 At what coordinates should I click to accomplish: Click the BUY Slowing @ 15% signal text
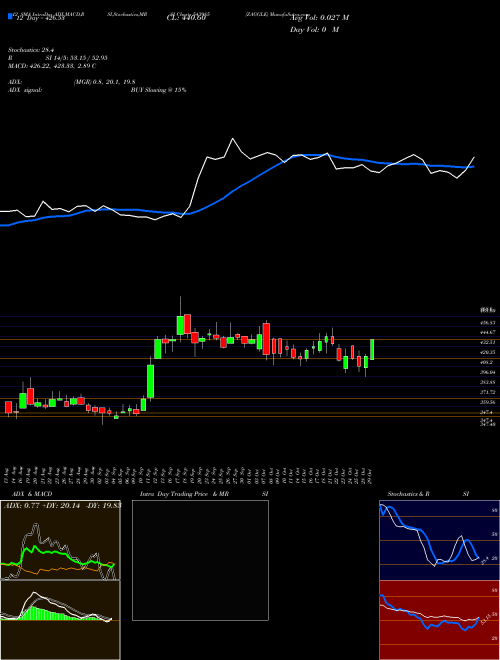158,90
